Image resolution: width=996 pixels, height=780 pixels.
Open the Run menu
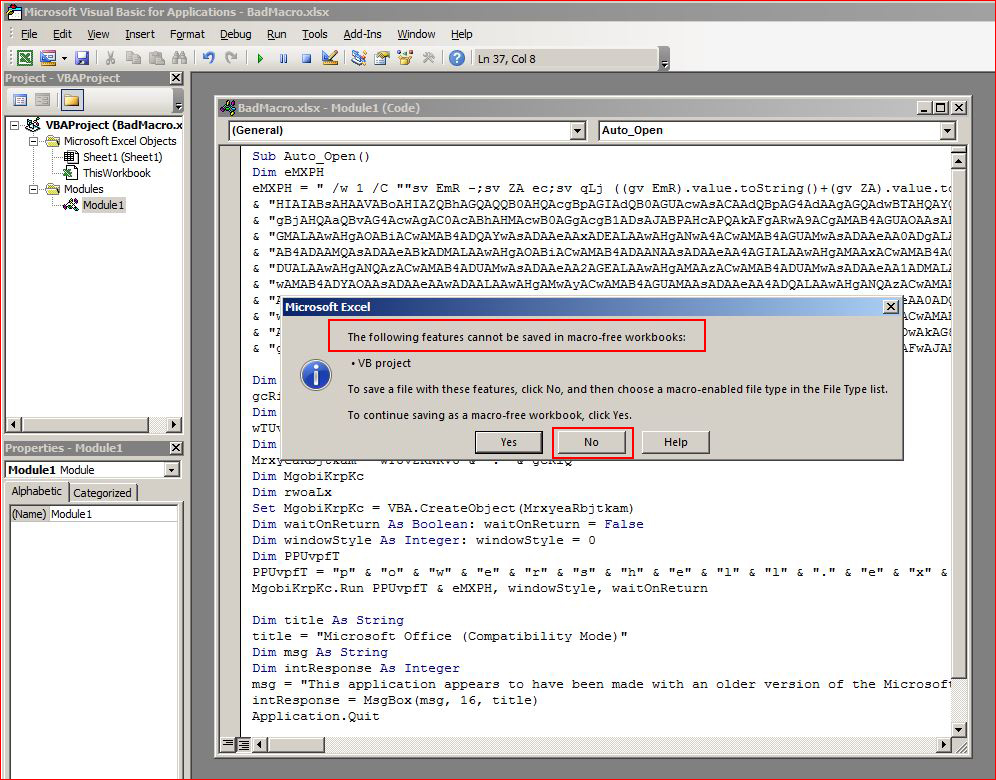[x=276, y=34]
